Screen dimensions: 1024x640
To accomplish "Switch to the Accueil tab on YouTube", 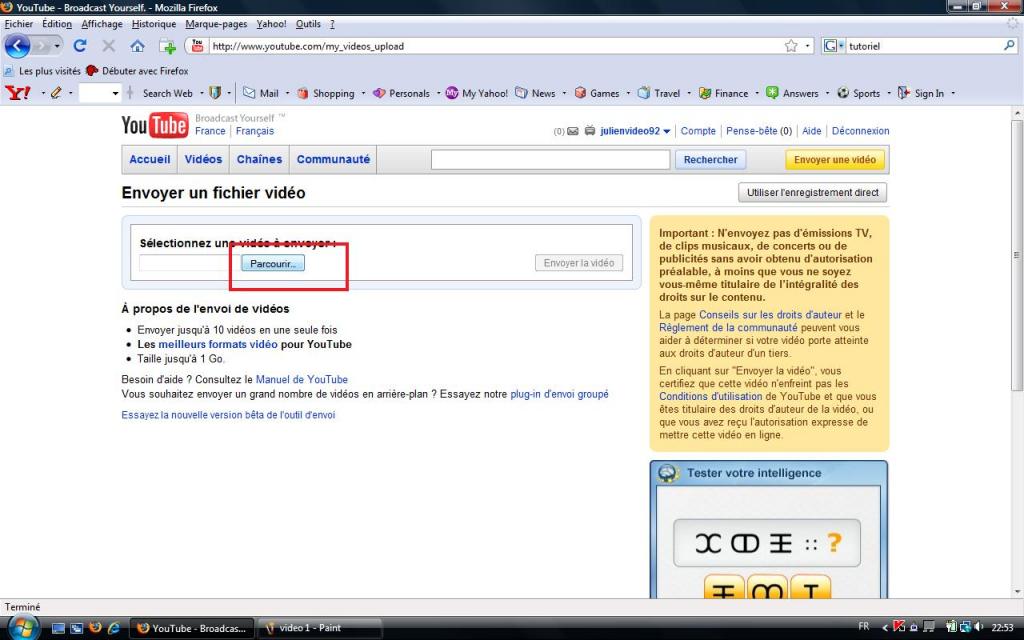I will 150,159.
